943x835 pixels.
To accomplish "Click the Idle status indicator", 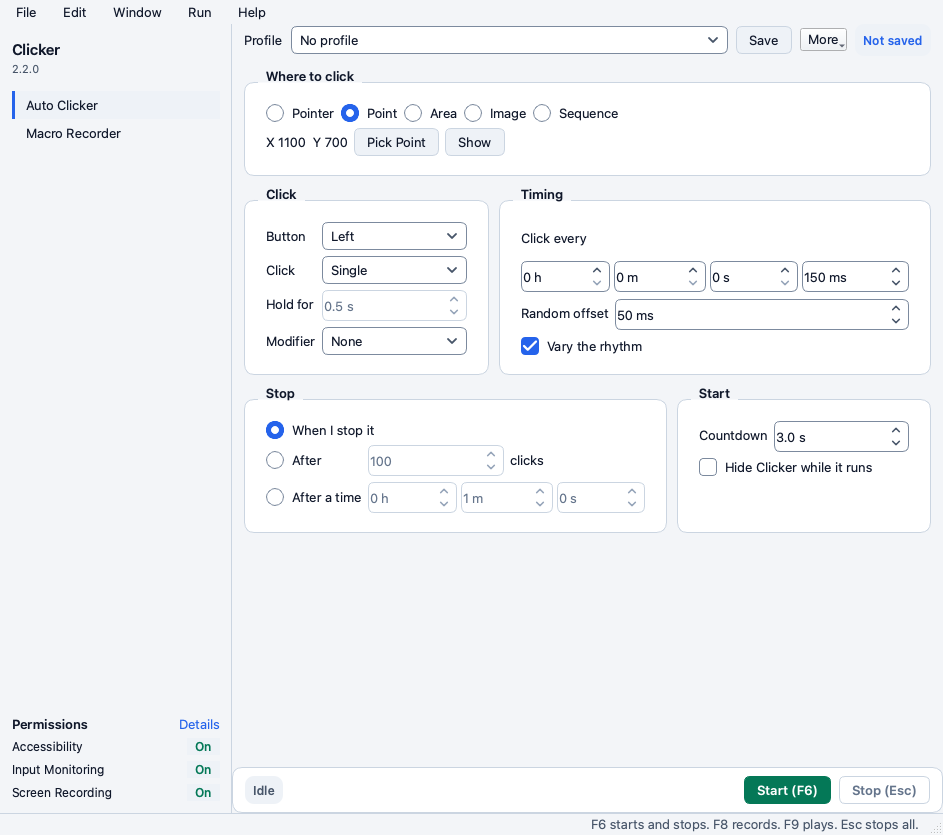I will [x=263, y=790].
